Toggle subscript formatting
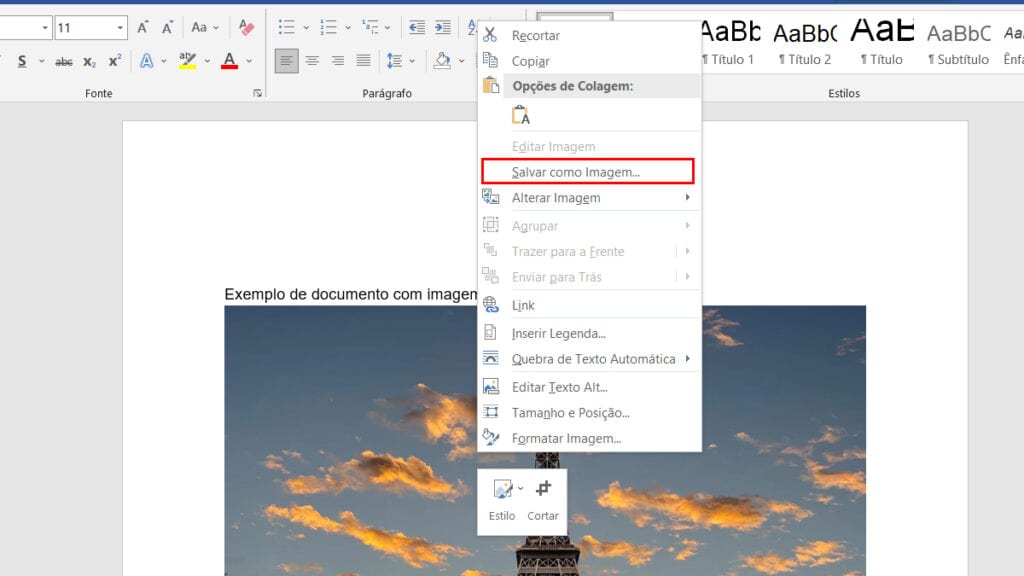Viewport: 1024px width, 576px height. [89, 61]
